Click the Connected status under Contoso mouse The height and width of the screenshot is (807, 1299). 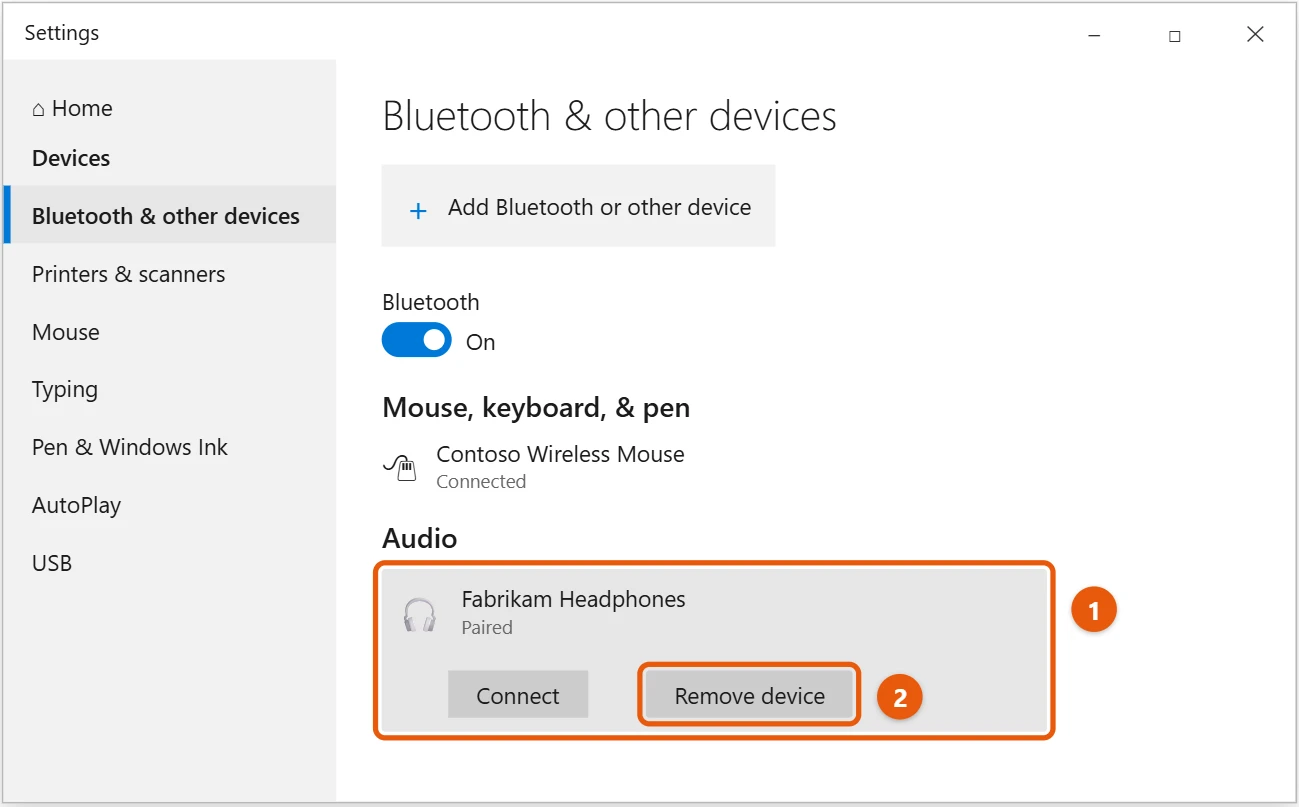pos(481,481)
